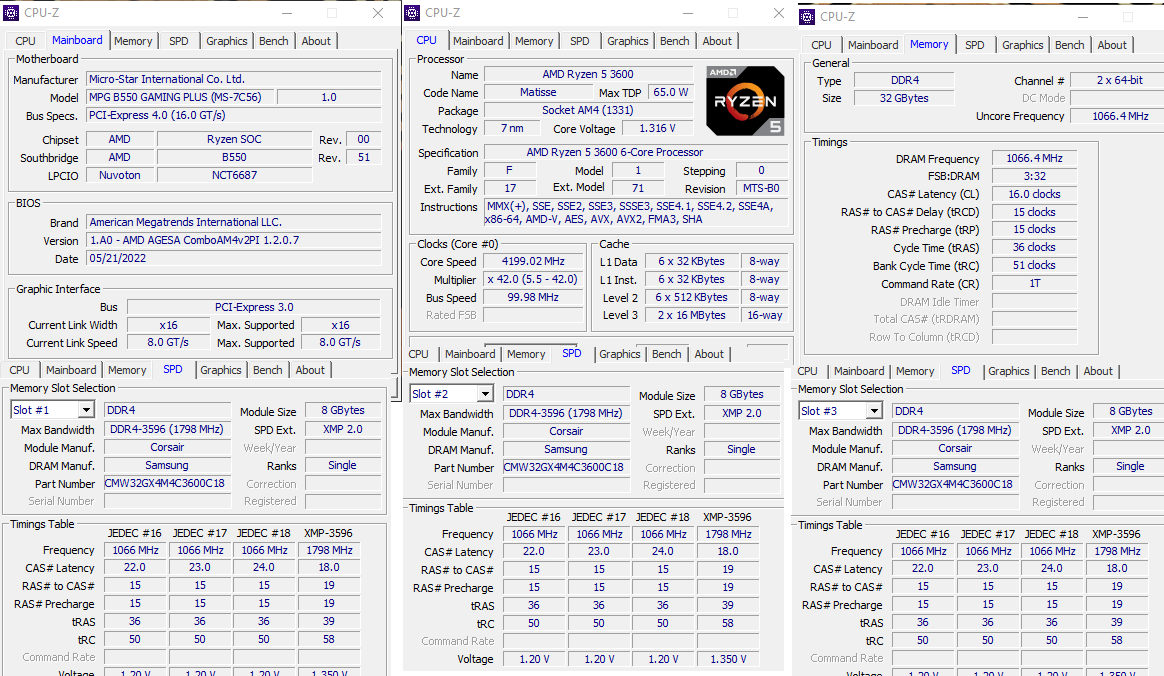
Task: Open the About tab above the Slot #3 panel
Action: pyautogui.click(x=1098, y=371)
